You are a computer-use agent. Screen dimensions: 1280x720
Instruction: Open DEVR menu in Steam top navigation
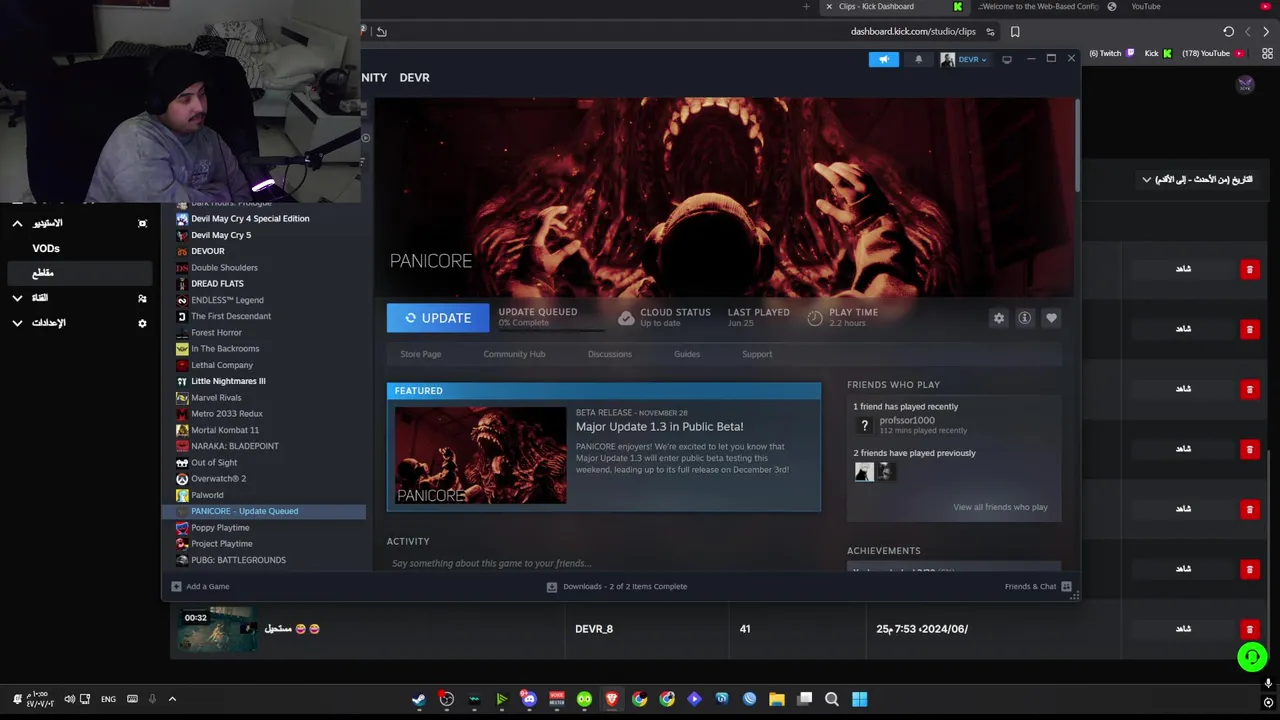pyautogui.click(x=414, y=77)
